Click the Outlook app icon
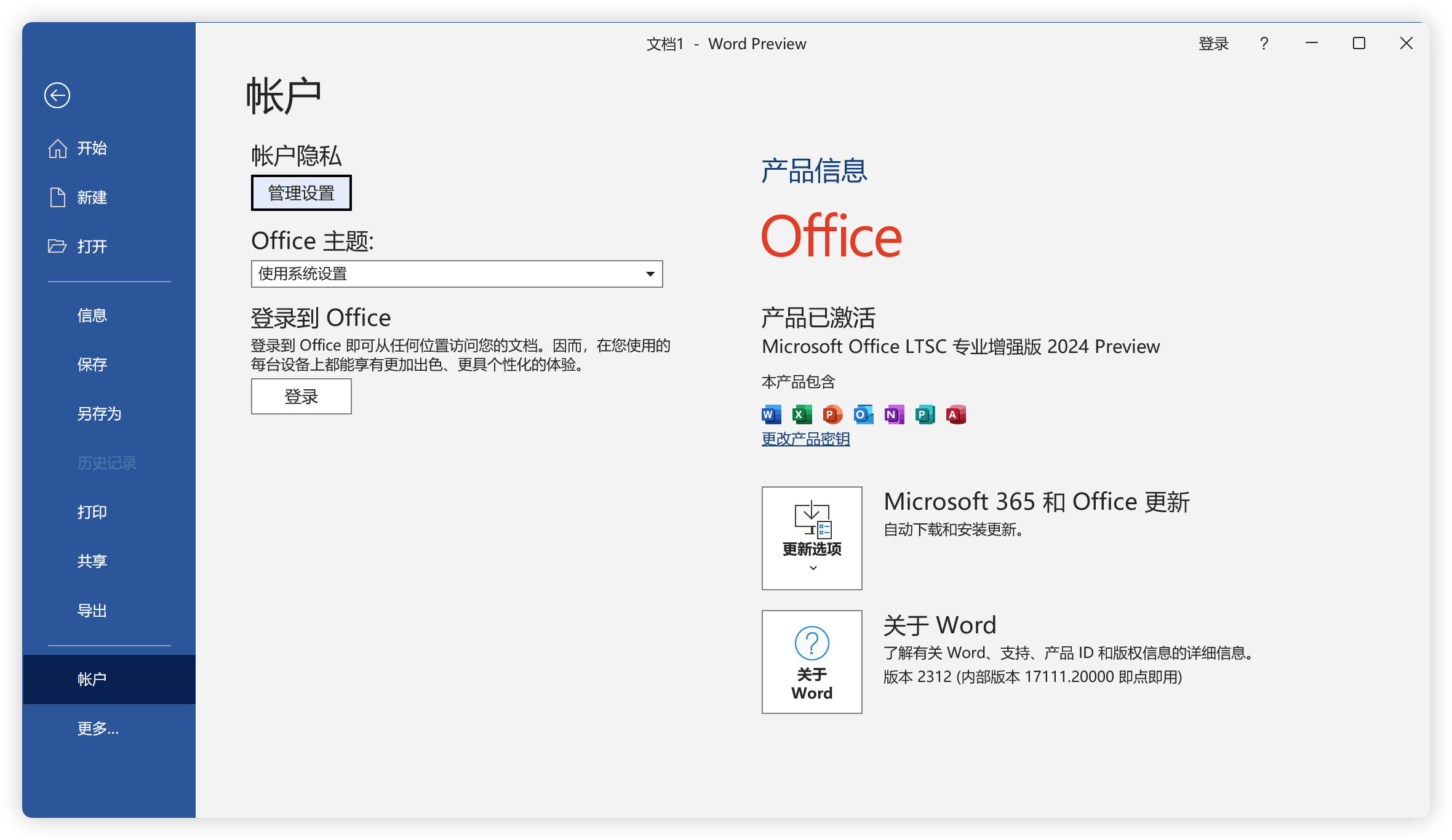The image size is (1452, 840). click(864, 414)
